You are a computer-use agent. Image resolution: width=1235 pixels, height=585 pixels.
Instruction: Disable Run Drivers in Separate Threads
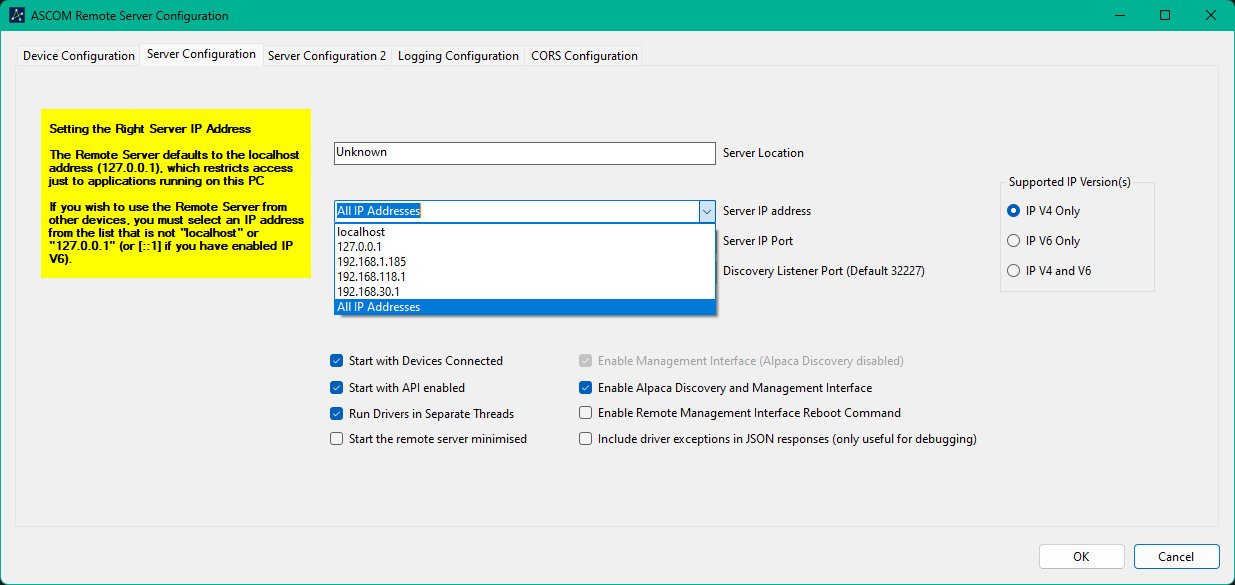click(337, 413)
